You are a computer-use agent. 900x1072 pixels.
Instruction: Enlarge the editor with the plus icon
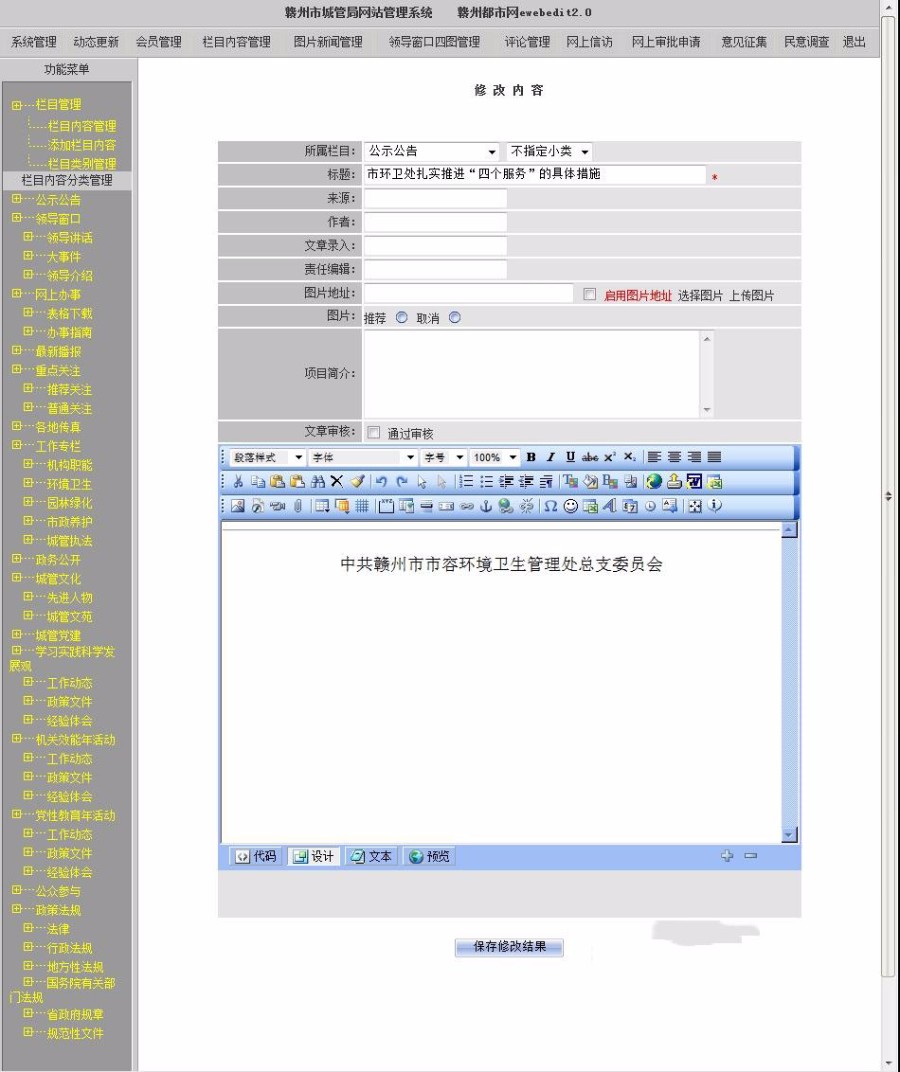click(x=727, y=855)
